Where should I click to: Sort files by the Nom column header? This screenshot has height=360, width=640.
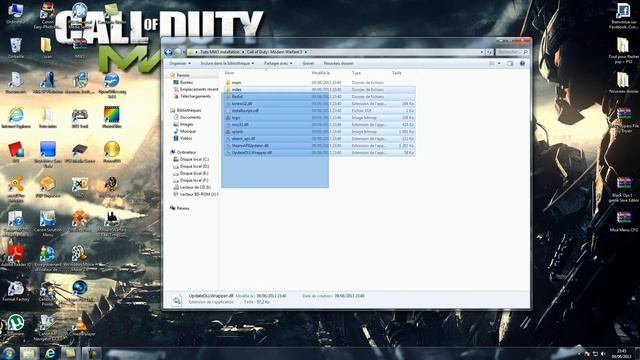pyautogui.click(x=230, y=73)
